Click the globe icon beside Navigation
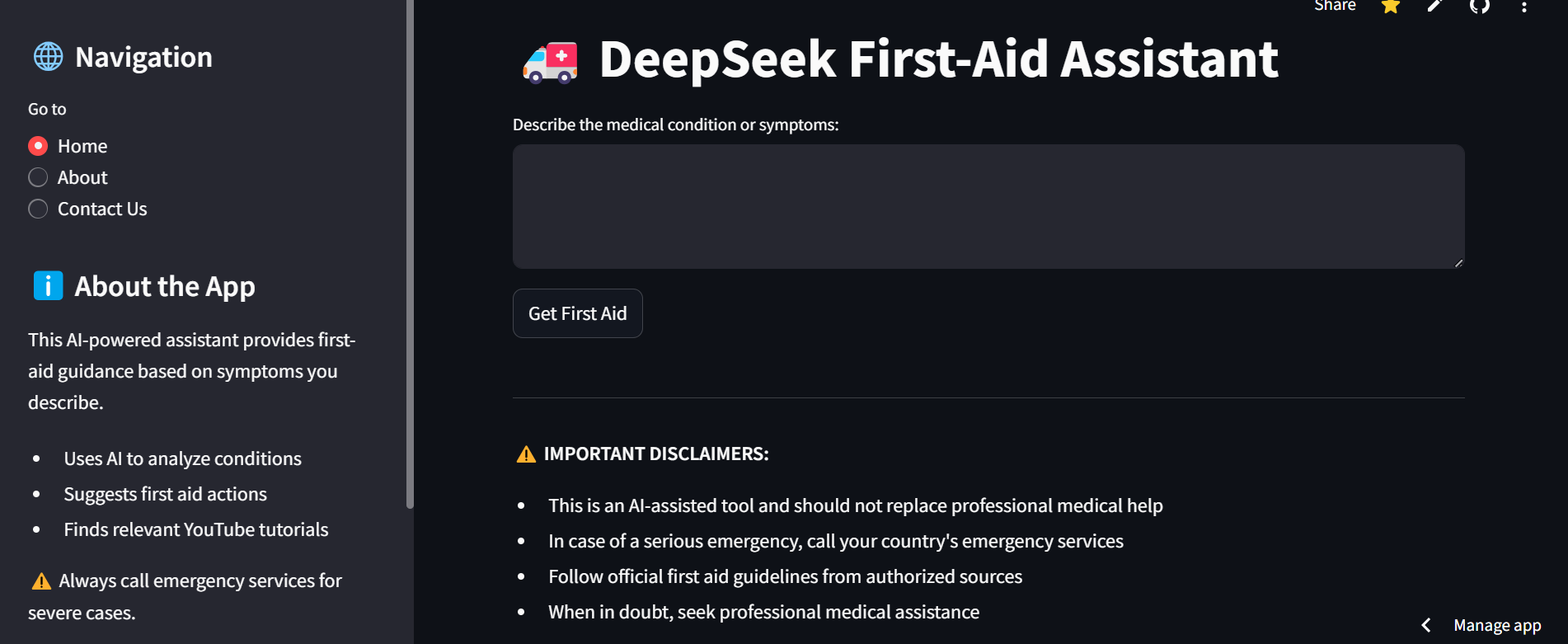The width and height of the screenshot is (1568, 644). click(48, 57)
